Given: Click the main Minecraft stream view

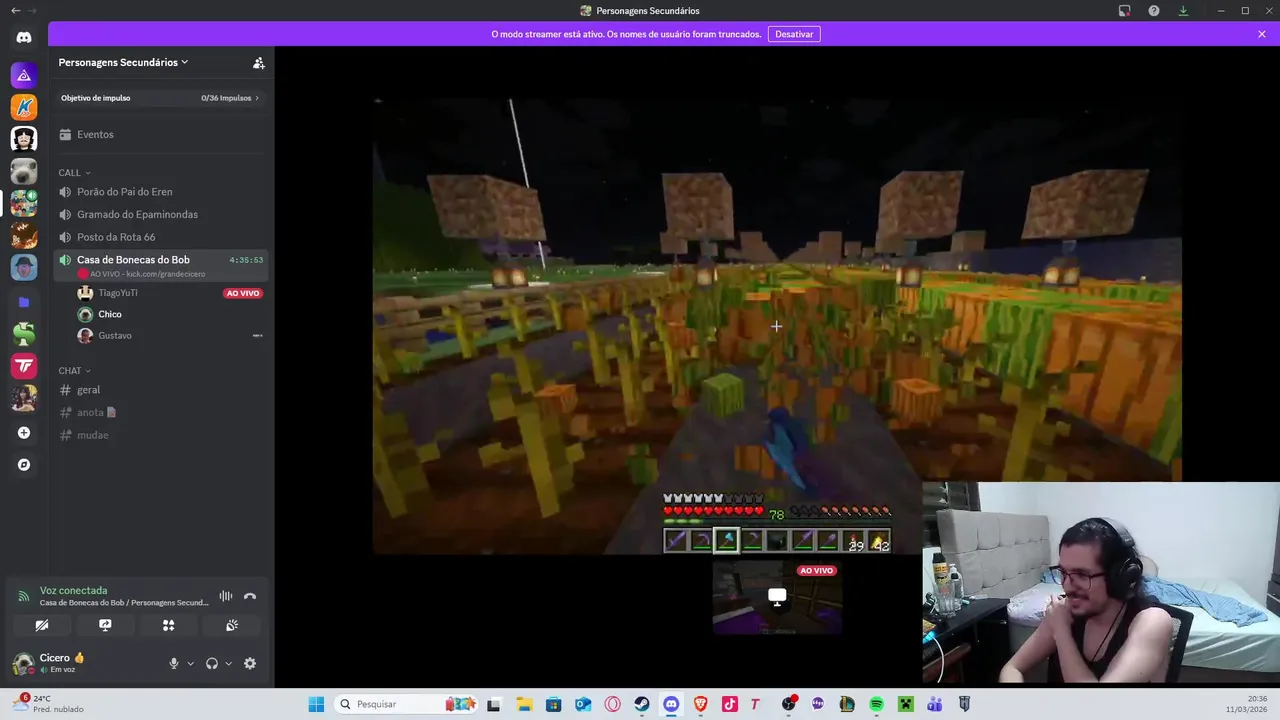Looking at the screenshot, I should (777, 325).
